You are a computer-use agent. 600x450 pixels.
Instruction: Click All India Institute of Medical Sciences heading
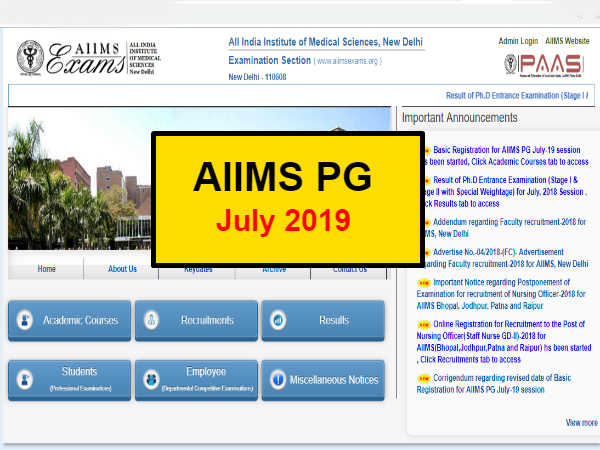326,42
